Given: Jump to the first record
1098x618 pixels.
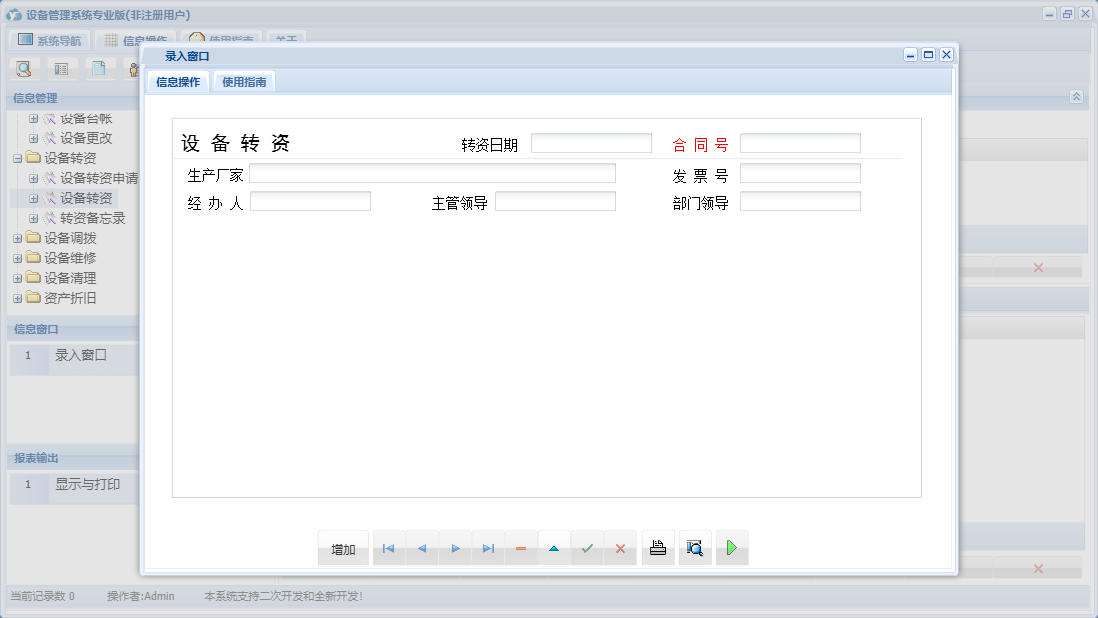Looking at the screenshot, I should click(389, 549).
